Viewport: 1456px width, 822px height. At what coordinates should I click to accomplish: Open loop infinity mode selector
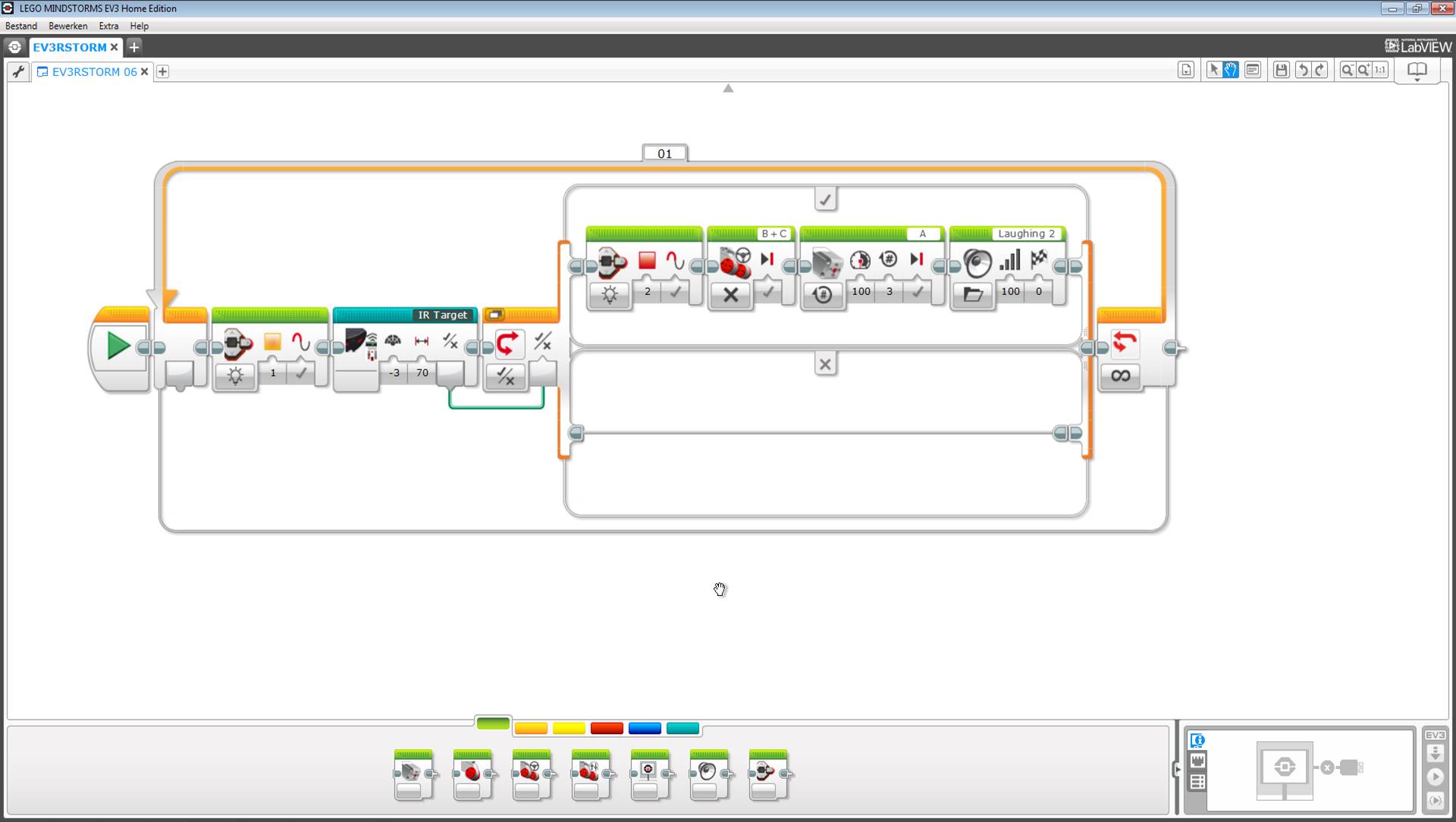[x=1120, y=376]
